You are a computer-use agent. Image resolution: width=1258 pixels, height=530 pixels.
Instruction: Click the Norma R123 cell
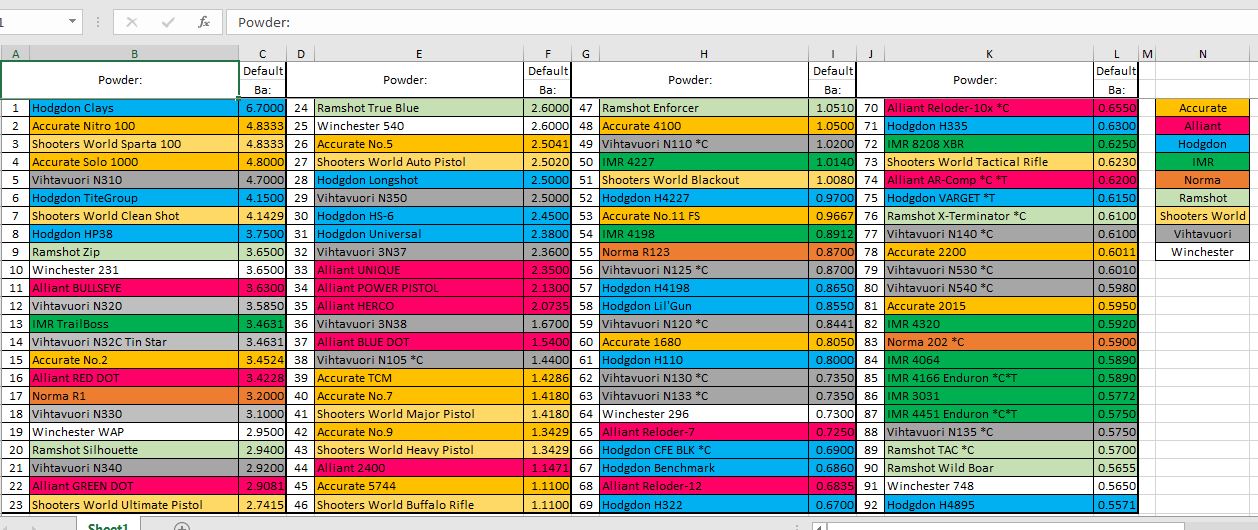tap(704, 252)
